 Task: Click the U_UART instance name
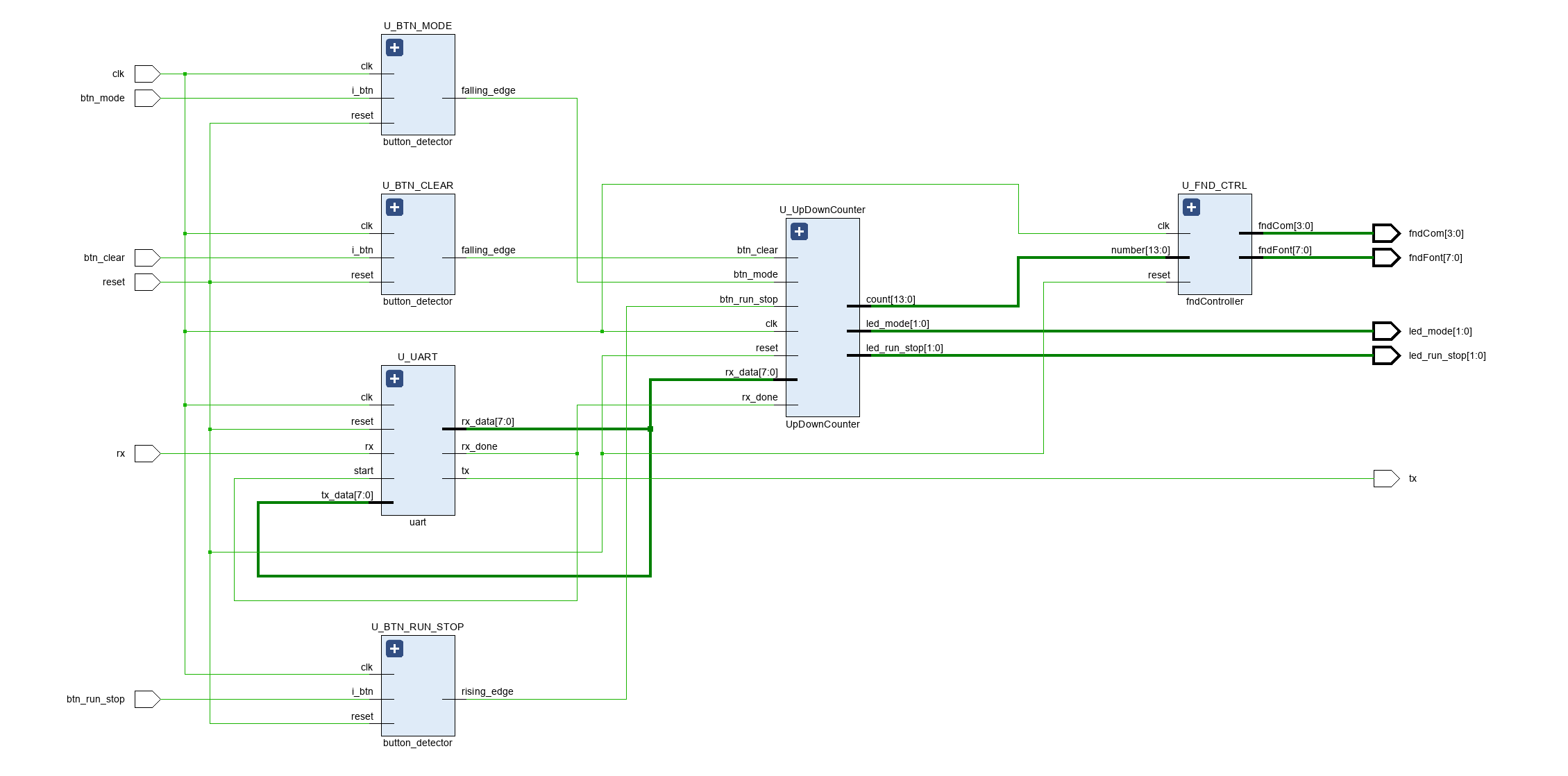coord(418,357)
